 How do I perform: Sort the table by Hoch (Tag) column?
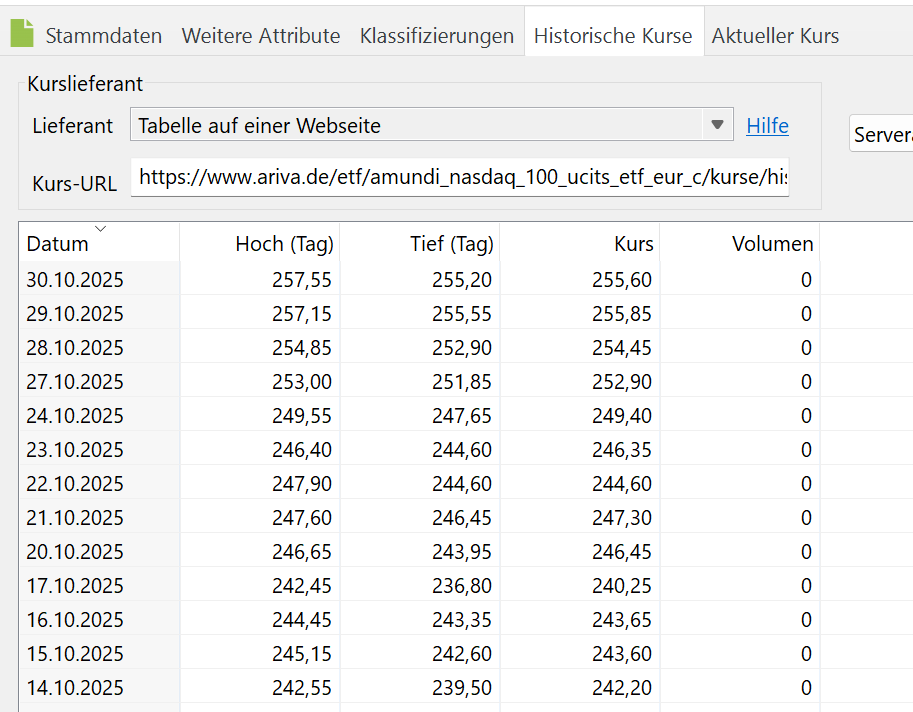(284, 244)
